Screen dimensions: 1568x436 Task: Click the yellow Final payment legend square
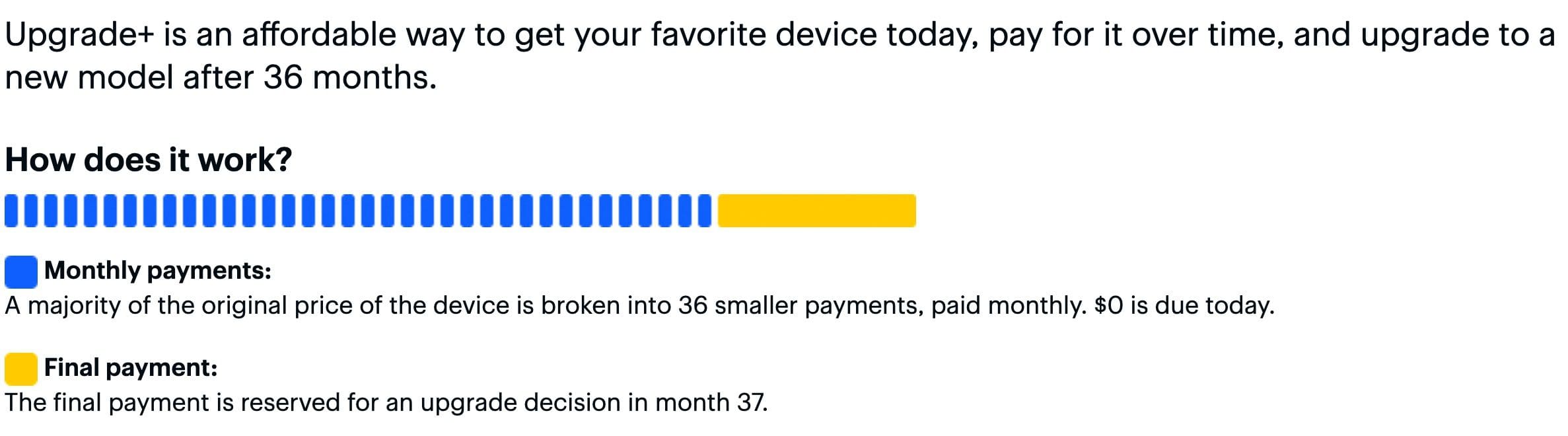point(21,369)
